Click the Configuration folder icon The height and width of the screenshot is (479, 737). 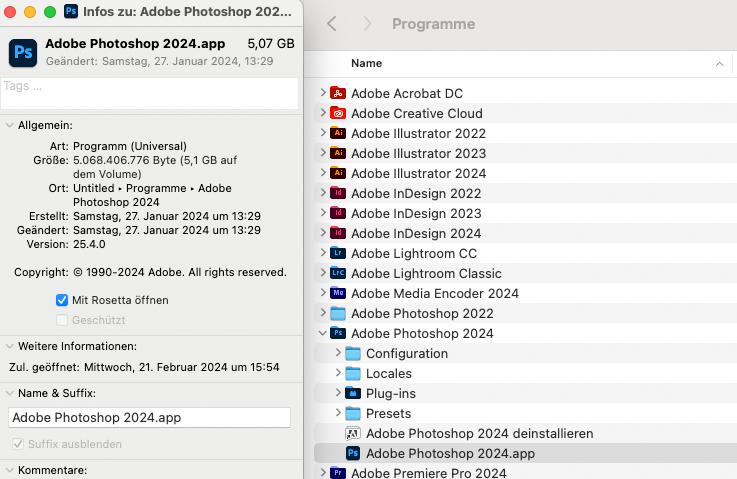[353, 353]
